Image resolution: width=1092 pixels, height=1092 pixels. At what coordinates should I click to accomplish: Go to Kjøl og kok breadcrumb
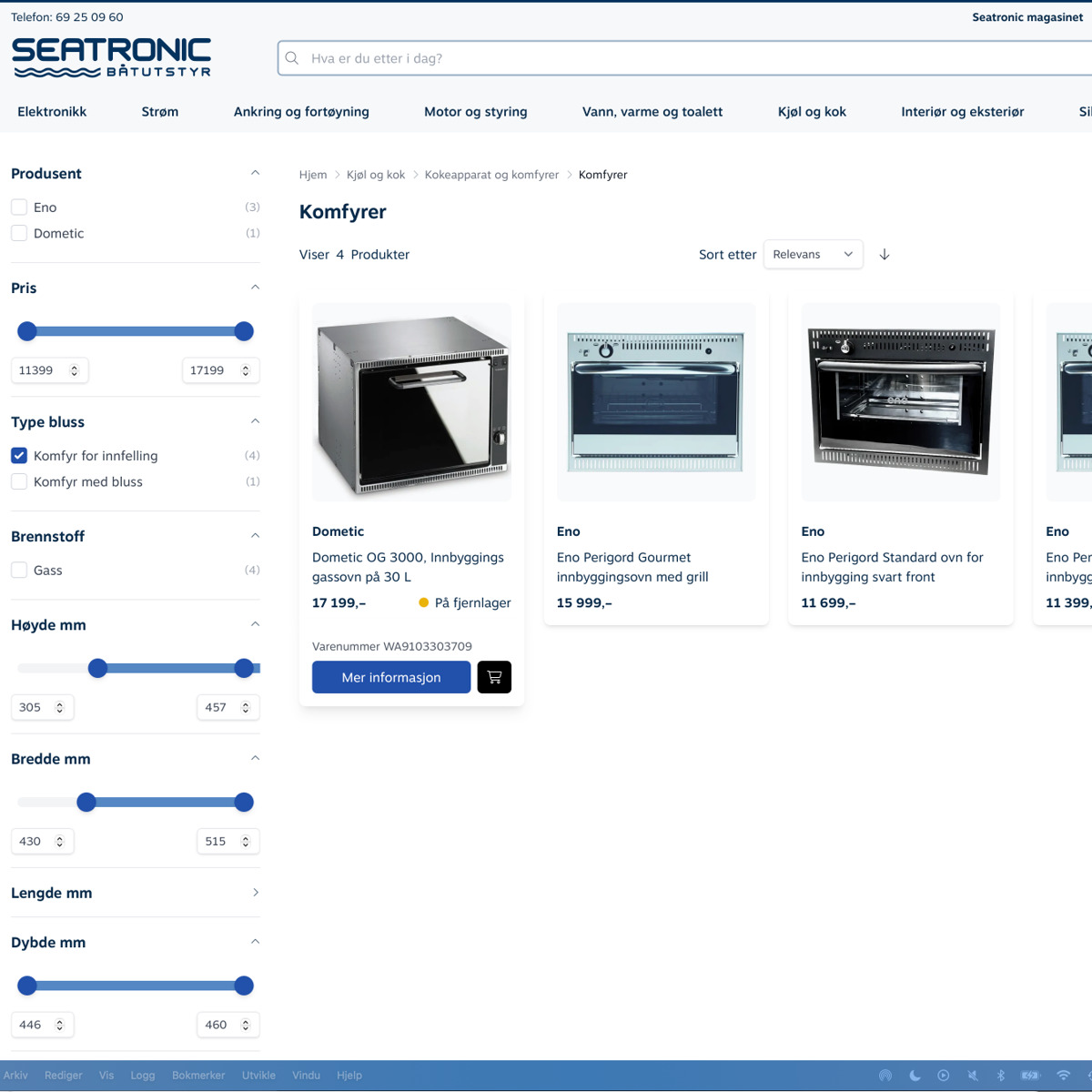tap(376, 175)
